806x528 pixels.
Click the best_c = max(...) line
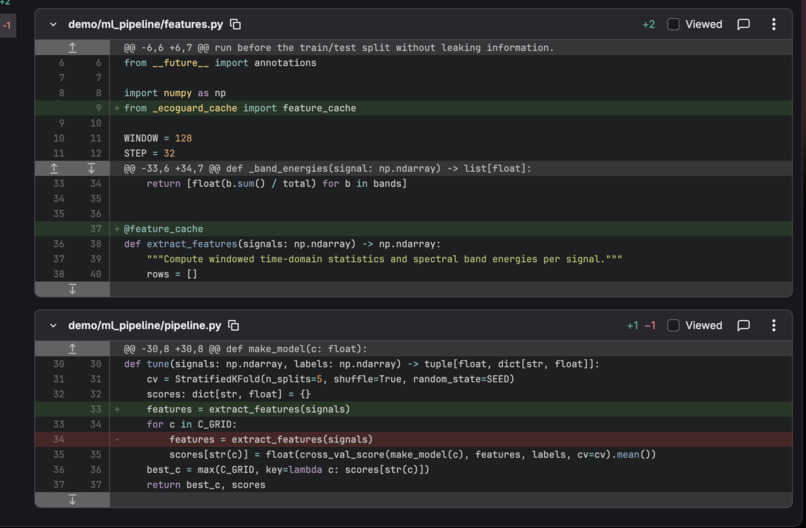(x=413, y=469)
